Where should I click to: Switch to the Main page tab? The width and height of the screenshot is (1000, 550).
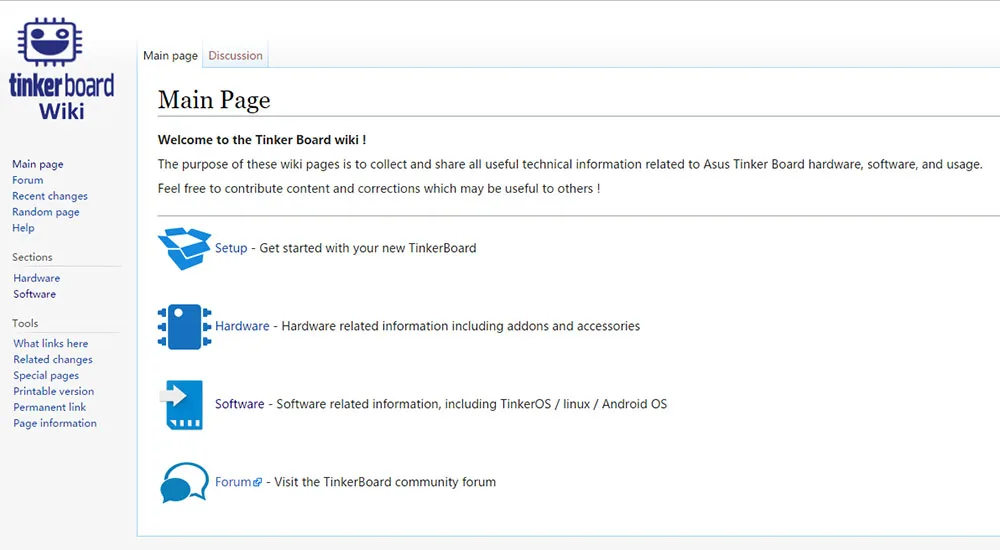pos(170,56)
